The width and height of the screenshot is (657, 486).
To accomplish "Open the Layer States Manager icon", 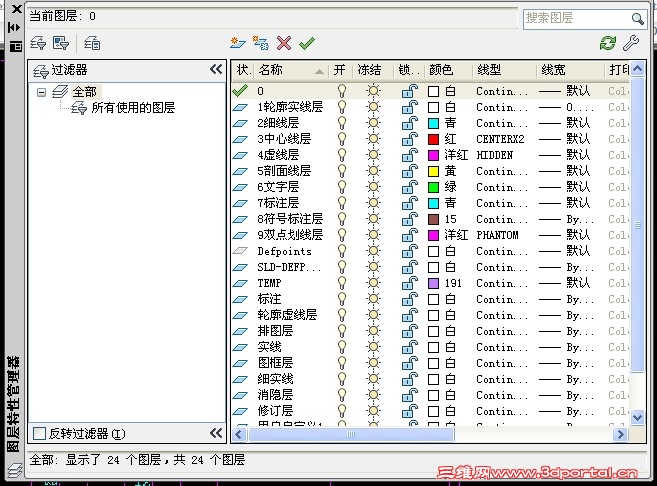I will click(x=92, y=43).
